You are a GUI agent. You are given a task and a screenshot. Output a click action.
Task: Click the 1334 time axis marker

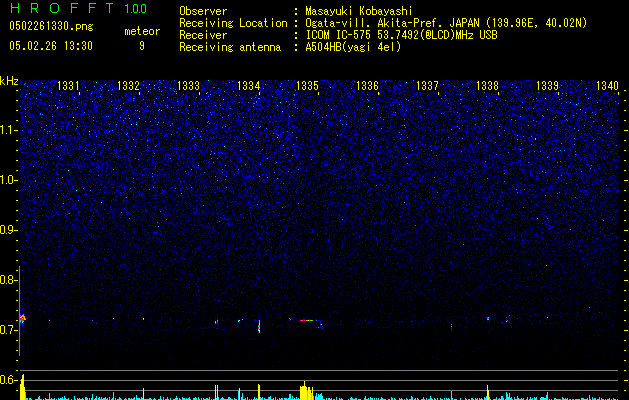coord(248,86)
